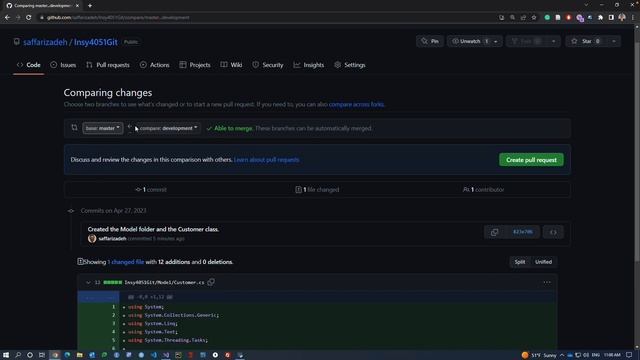Go to Pull requests tab
Viewport: 640px width, 360px height.
coord(108,65)
